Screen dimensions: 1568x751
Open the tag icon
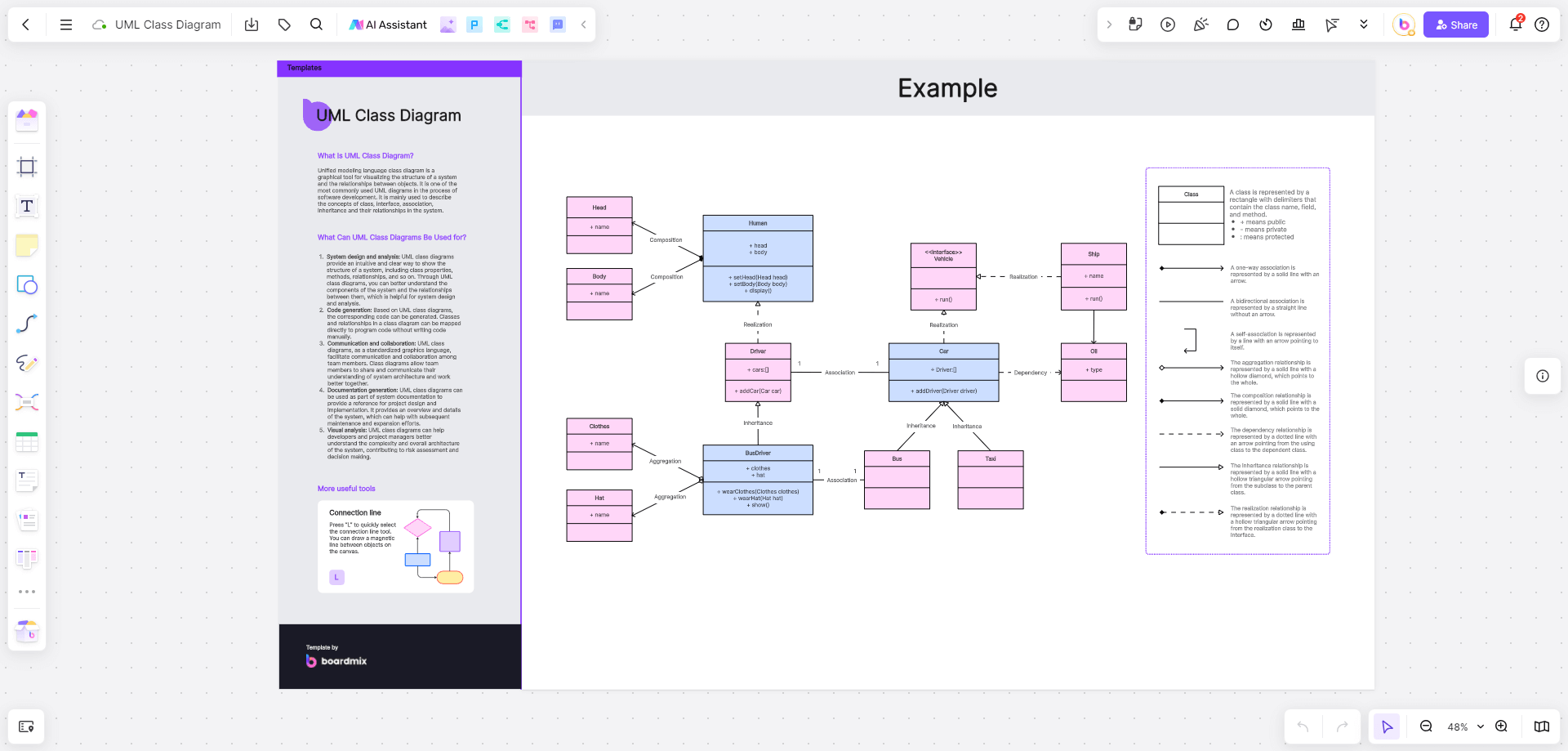284,25
